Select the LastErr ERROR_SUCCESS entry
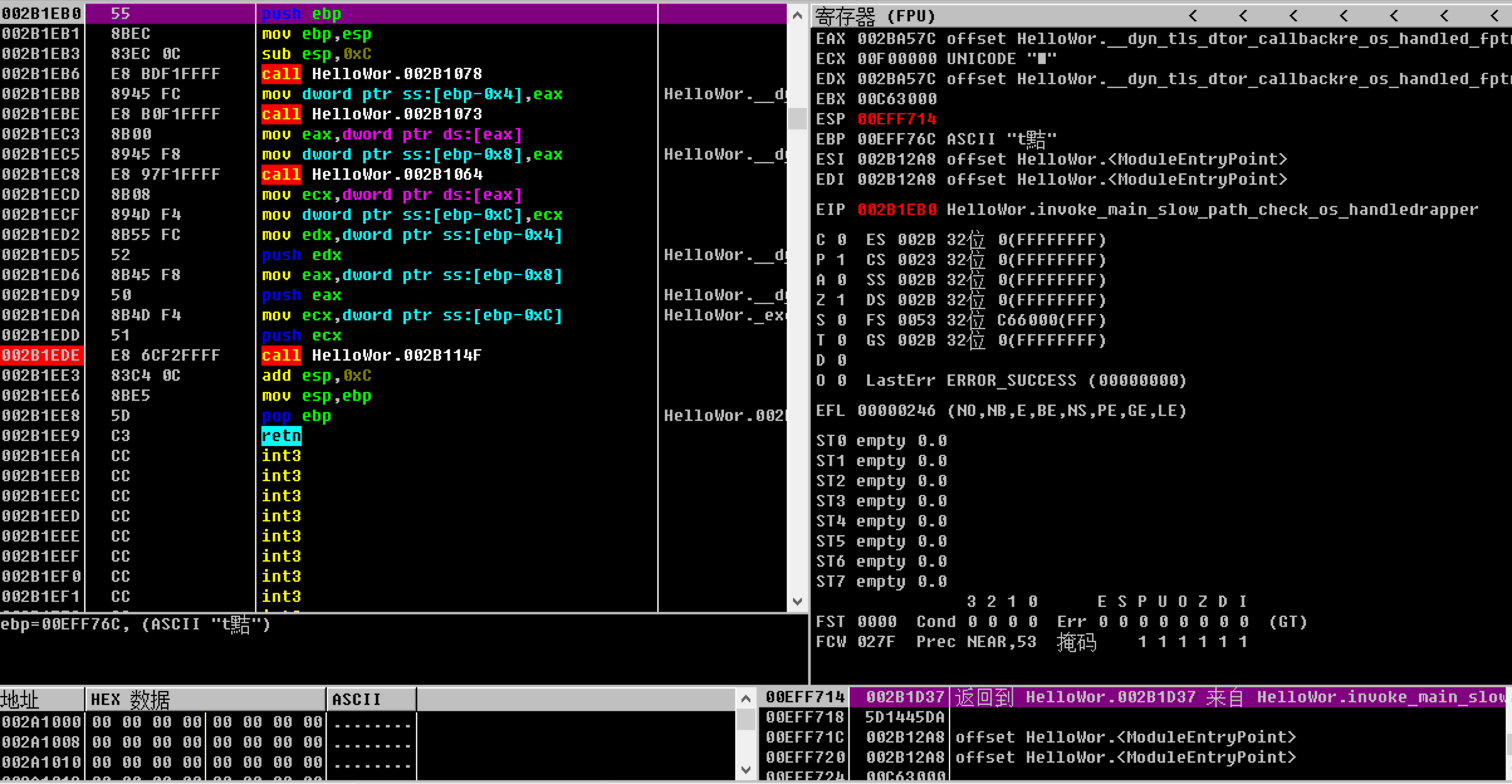 tap(1026, 380)
